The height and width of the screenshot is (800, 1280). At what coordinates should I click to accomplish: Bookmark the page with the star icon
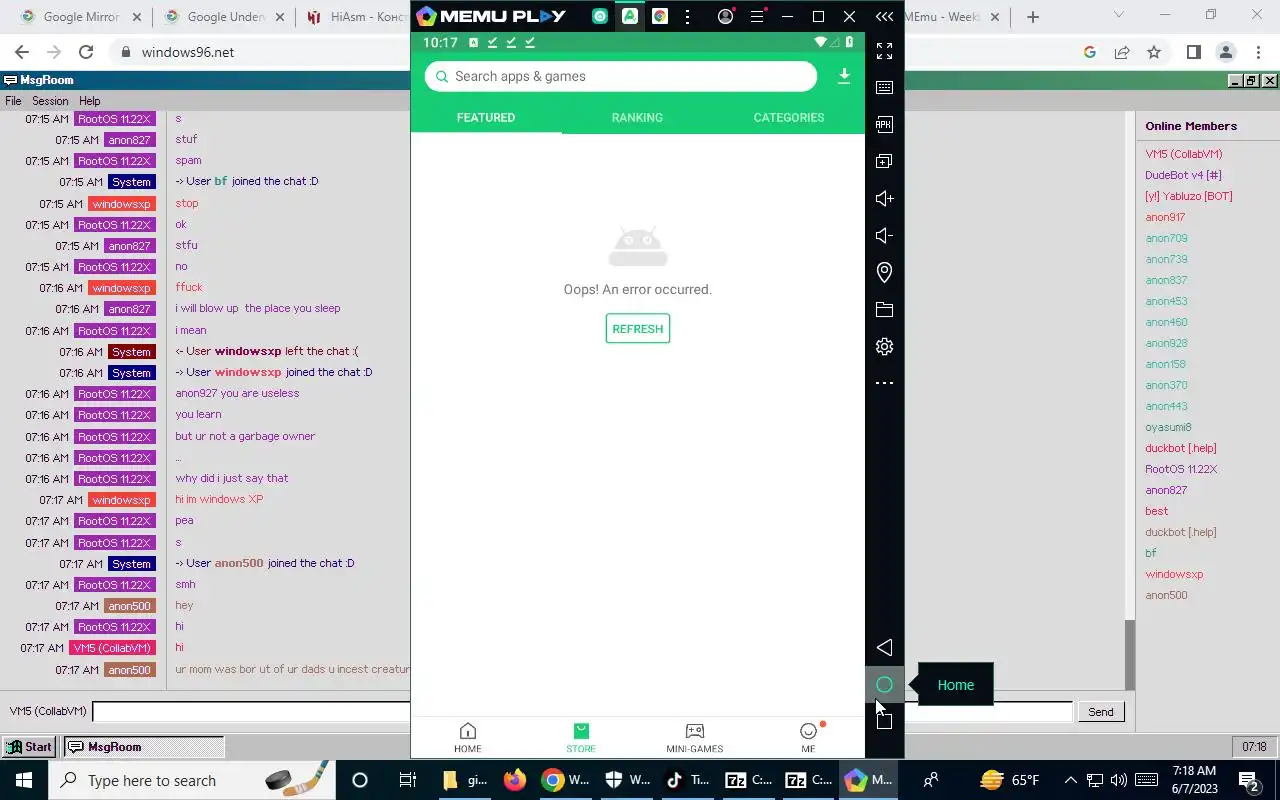[x=1154, y=52]
